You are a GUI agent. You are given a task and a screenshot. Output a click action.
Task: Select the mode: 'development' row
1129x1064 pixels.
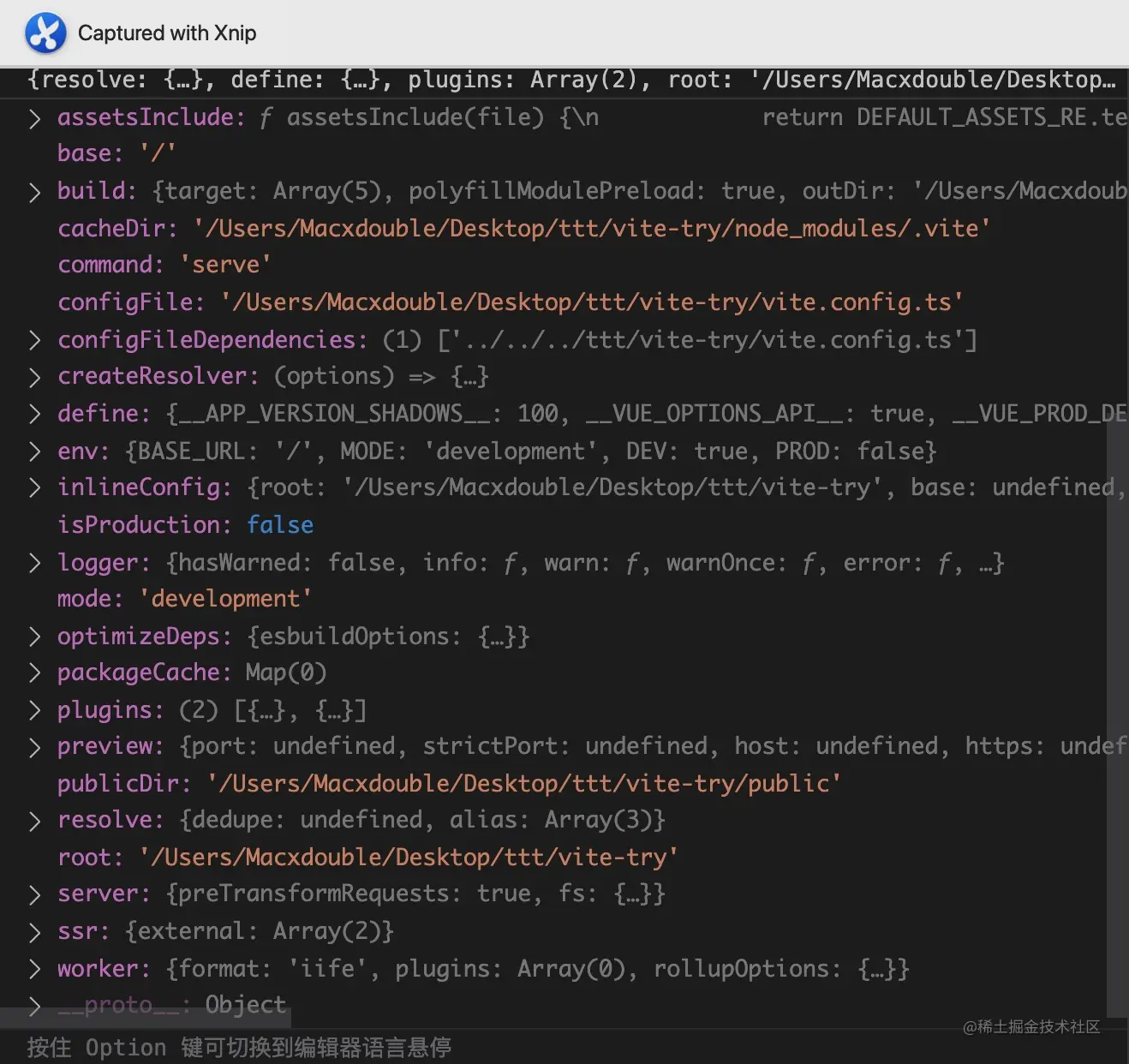pyautogui.click(x=184, y=599)
